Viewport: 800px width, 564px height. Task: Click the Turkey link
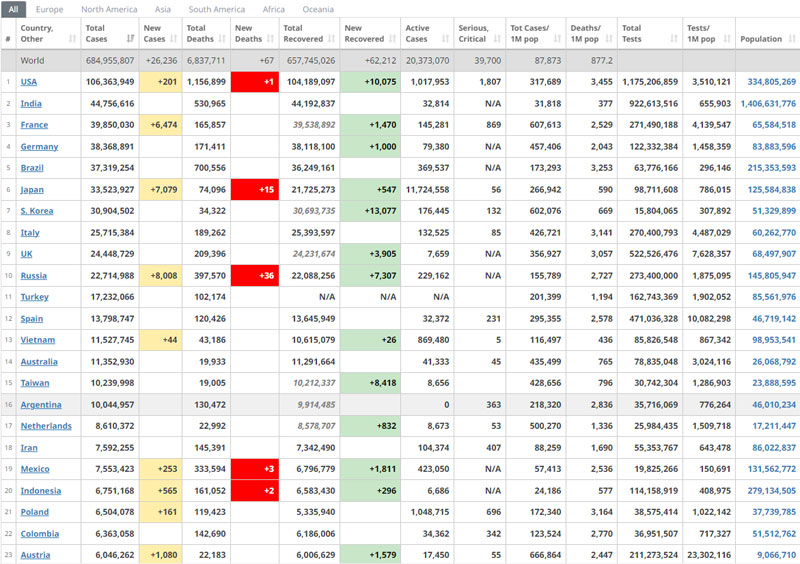35,297
